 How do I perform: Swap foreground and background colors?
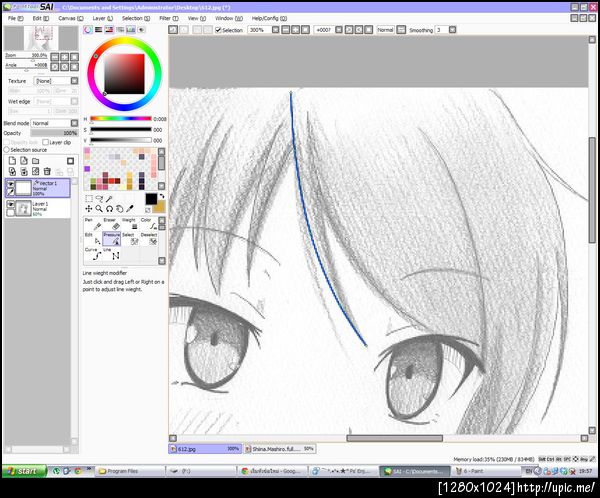pos(162,196)
